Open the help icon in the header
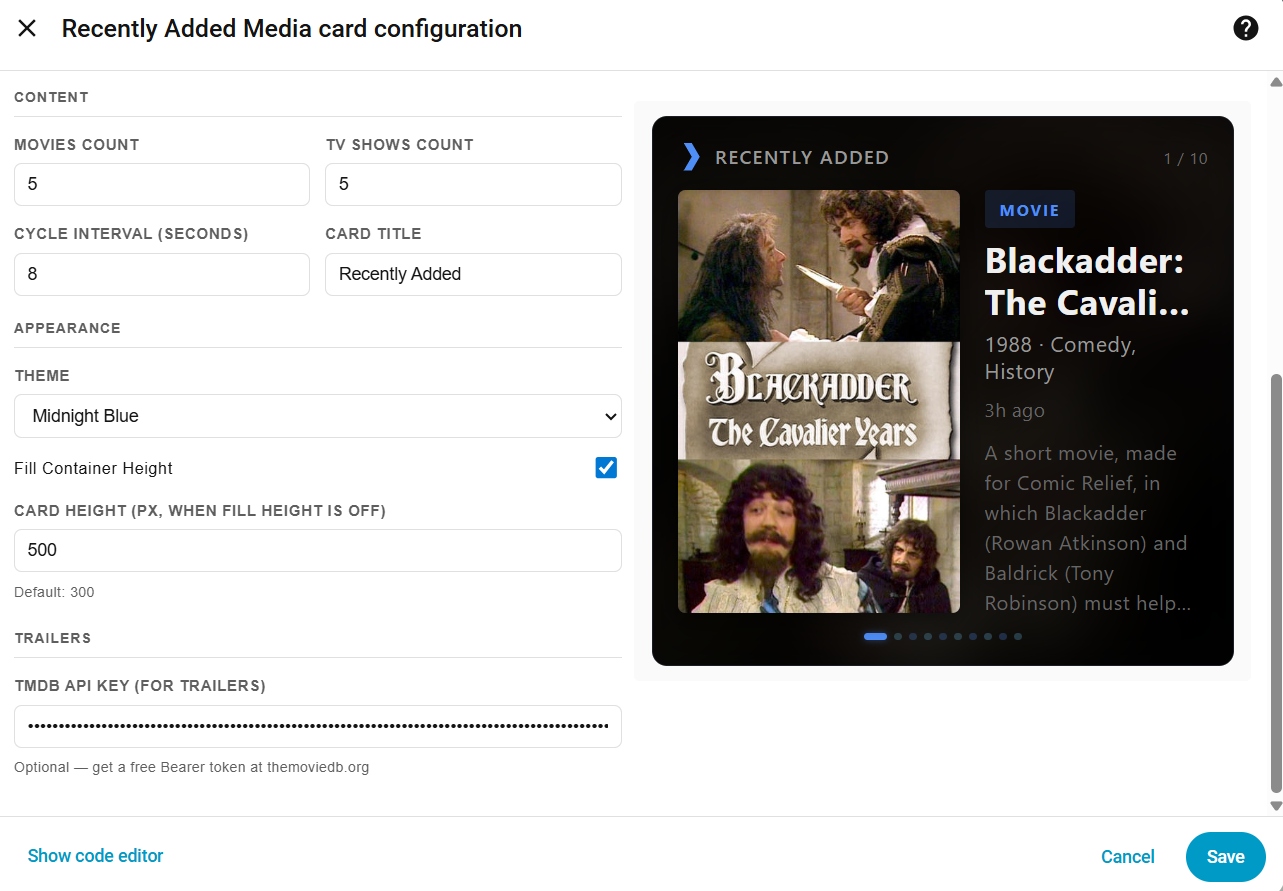The width and height of the screenshot is (1283, 891). point(1245,28)
